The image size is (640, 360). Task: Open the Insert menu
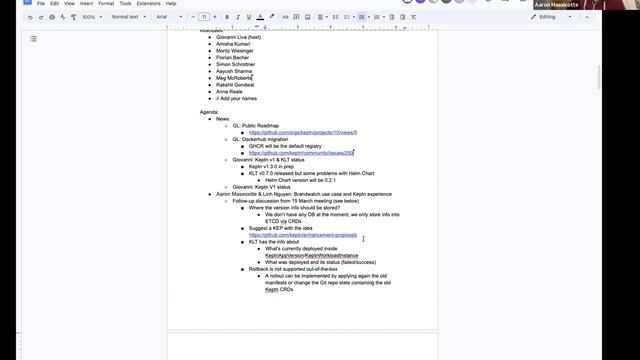(x=86, y=3)
